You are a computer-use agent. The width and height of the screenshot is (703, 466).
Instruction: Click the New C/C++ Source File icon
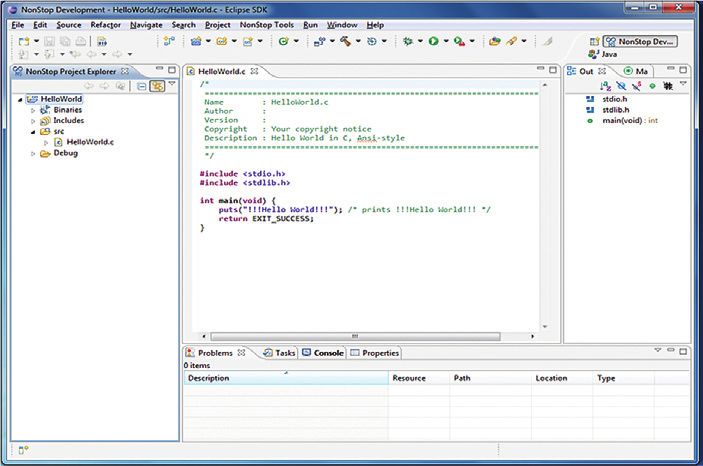coord(247,41)
